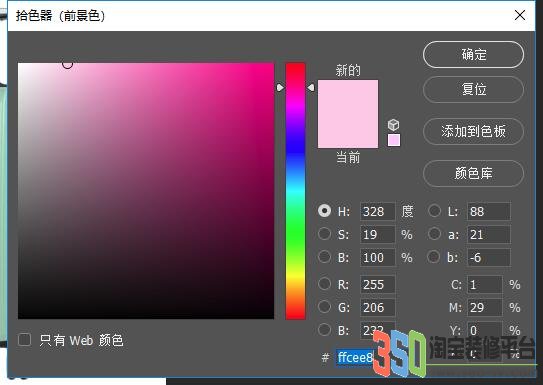
Task: Click the G field showing 206
Action: (x=377, y=307)
